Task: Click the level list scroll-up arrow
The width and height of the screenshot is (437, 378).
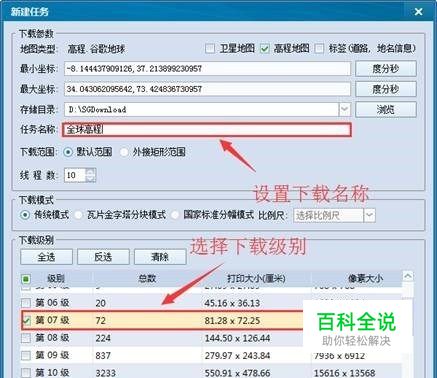Action: pyautogui.click(x=408, y=276)
